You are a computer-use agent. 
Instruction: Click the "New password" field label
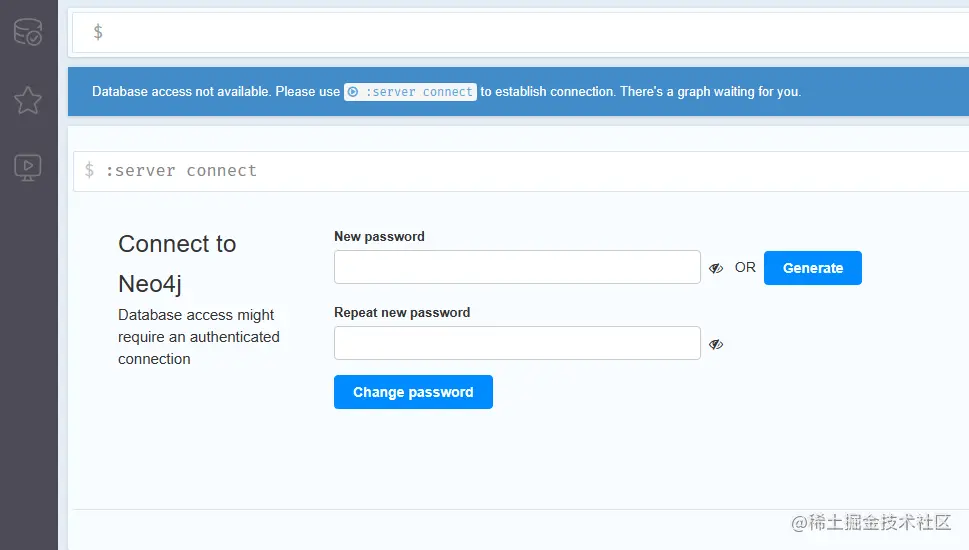click(379, 237)
